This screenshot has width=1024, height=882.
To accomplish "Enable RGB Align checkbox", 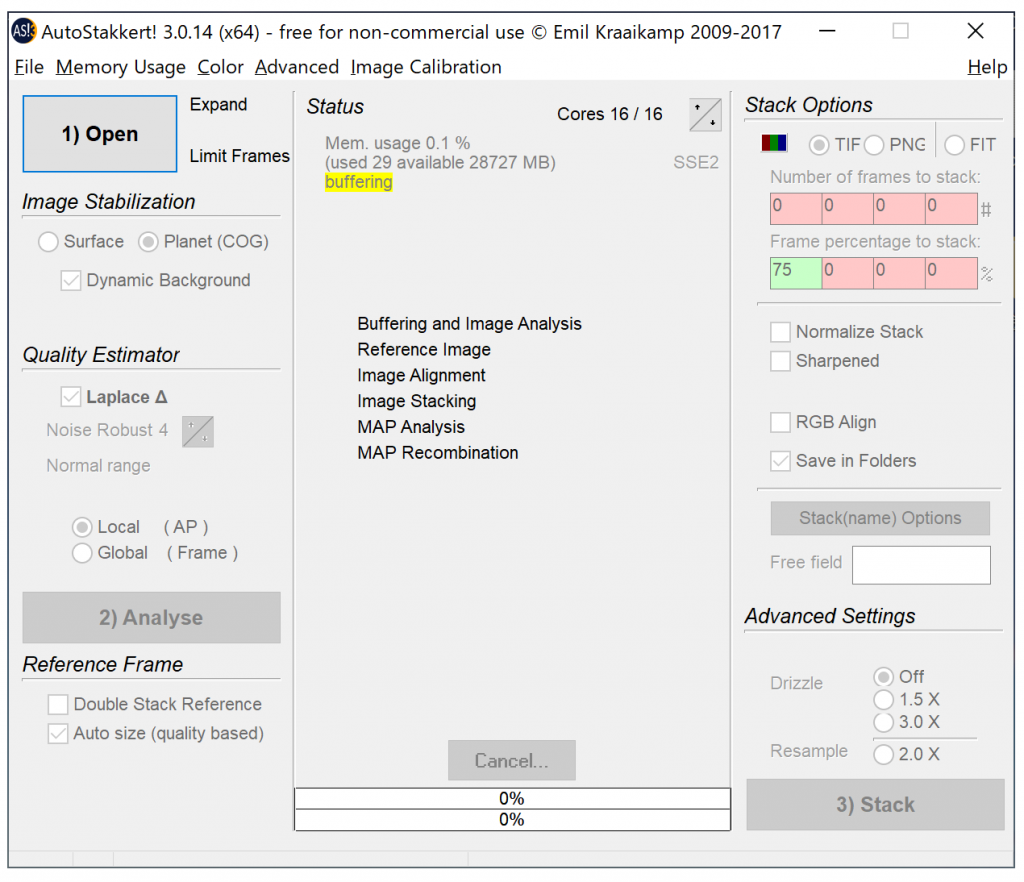I will coord(824,422).
